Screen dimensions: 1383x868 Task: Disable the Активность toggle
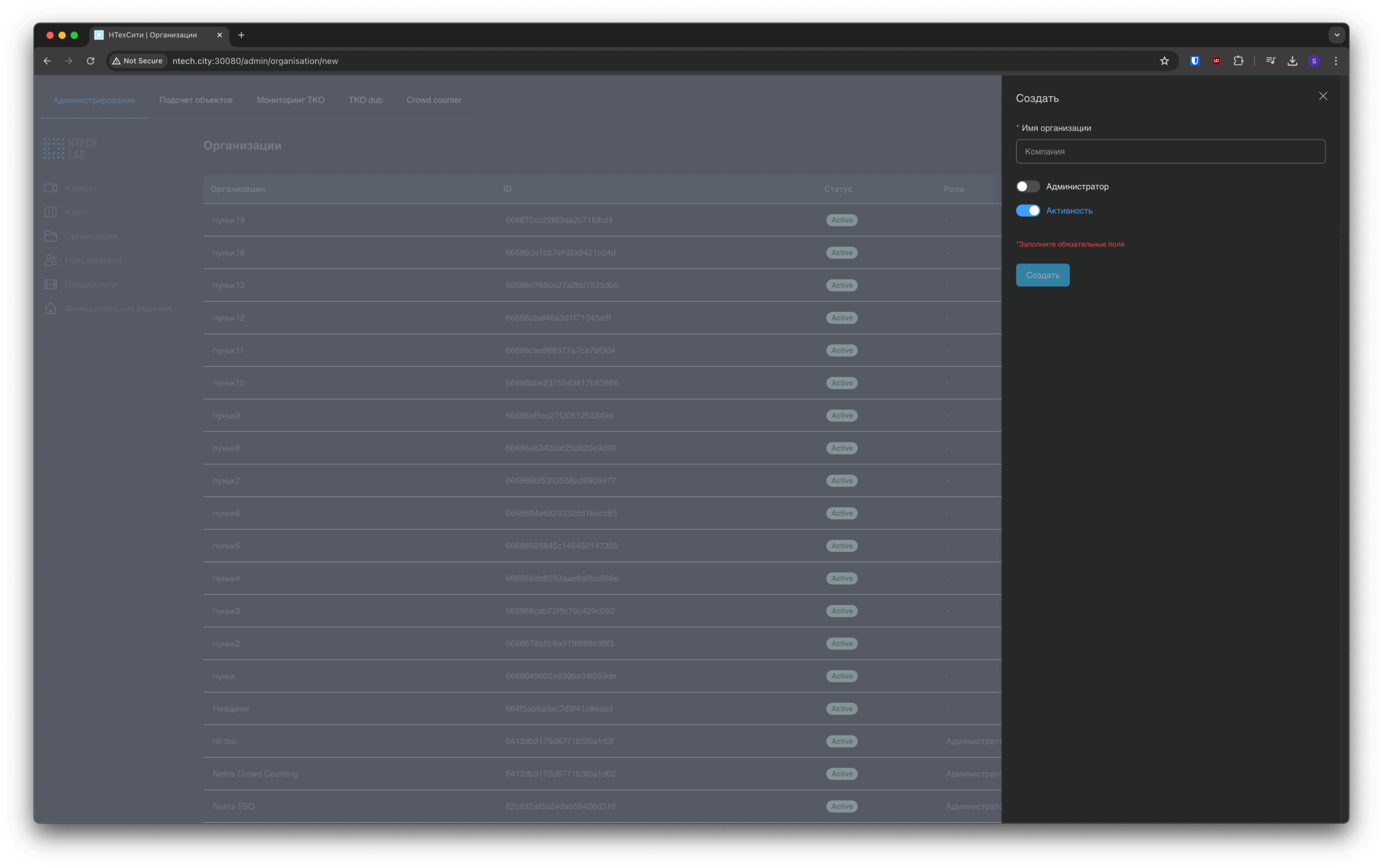pyautogui.click(x=1028, y=211)
